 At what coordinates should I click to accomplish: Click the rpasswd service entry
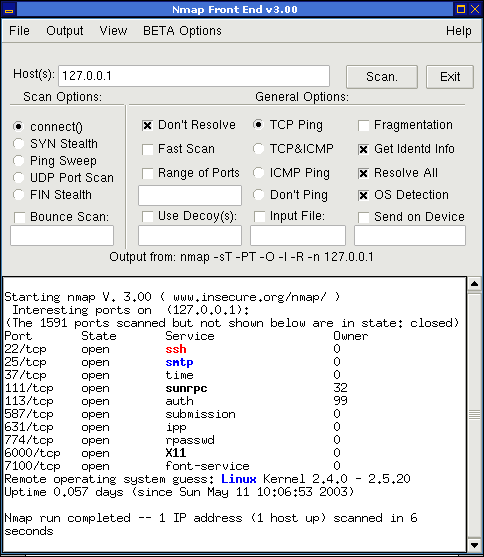(190, 440)
